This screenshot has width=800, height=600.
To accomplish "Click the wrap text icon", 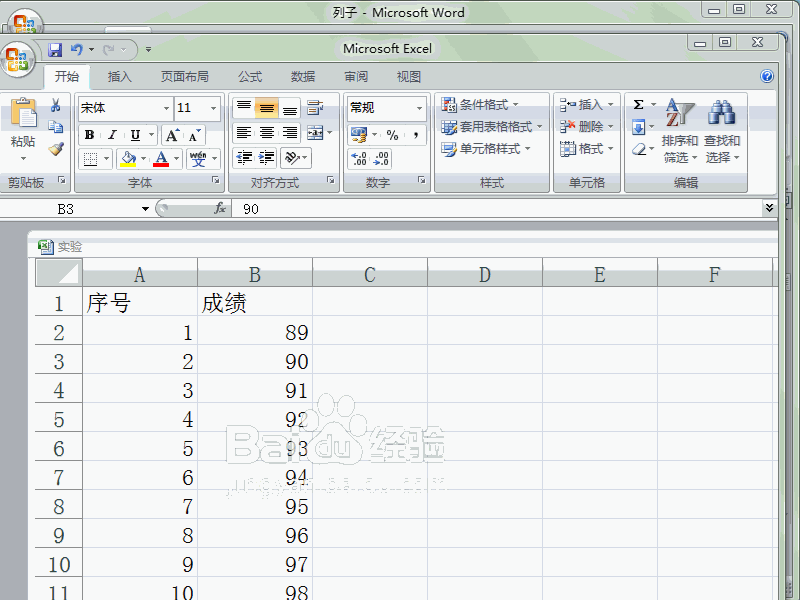I will click(315, 108).
